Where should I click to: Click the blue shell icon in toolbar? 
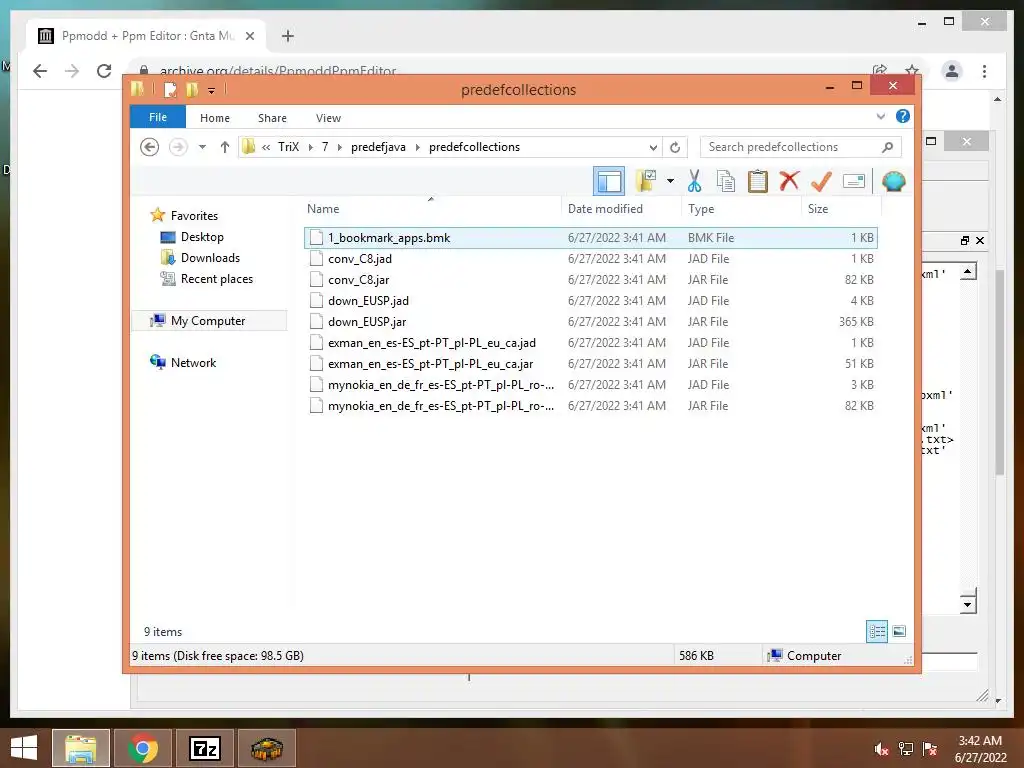coord(893,181)
